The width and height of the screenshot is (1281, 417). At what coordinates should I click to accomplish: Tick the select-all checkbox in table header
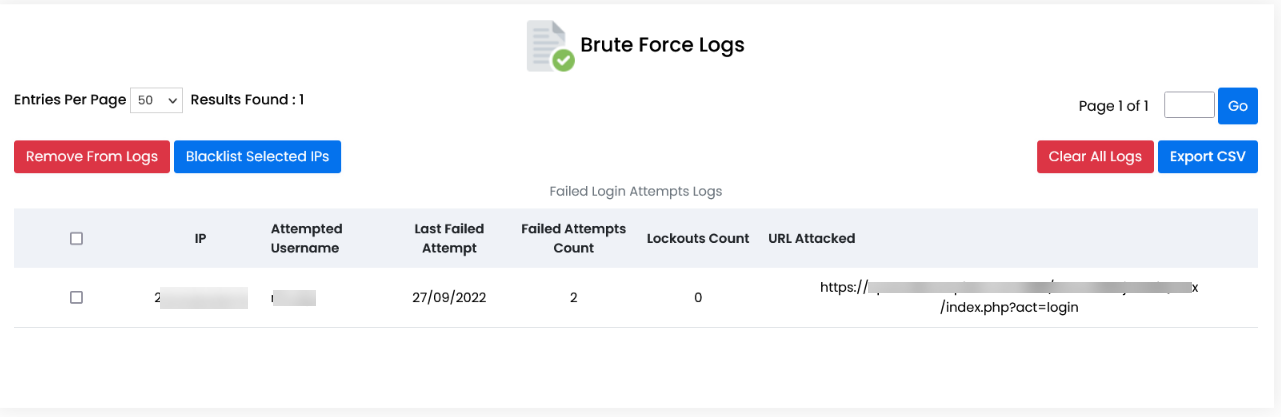click(x=77, y=238)
